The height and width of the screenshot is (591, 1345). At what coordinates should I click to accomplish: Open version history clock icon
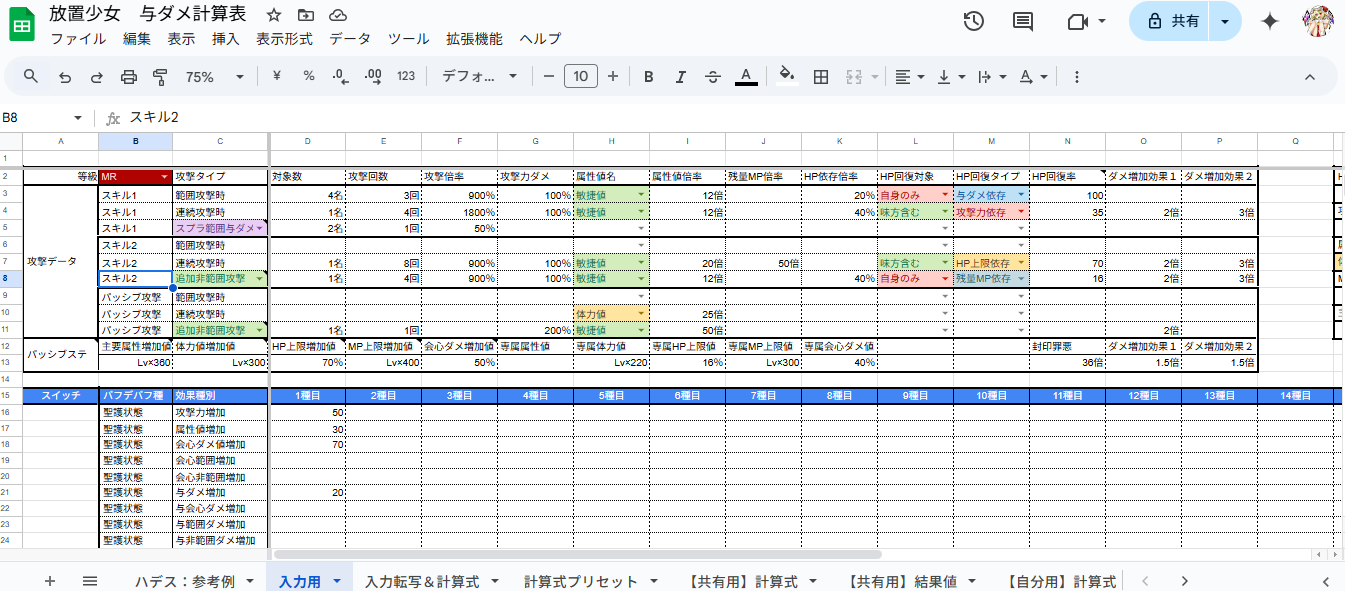pos(973,21)
